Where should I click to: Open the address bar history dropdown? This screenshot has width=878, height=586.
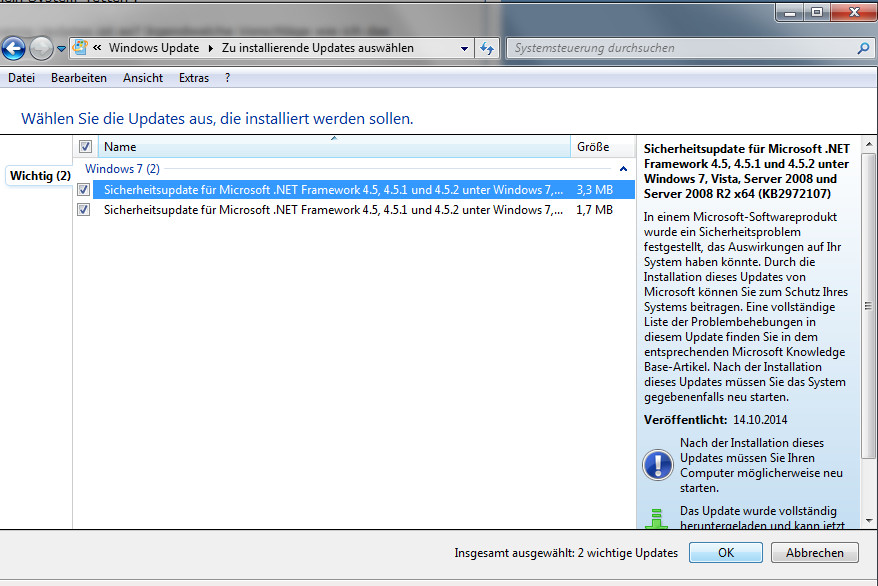(464, 49)
